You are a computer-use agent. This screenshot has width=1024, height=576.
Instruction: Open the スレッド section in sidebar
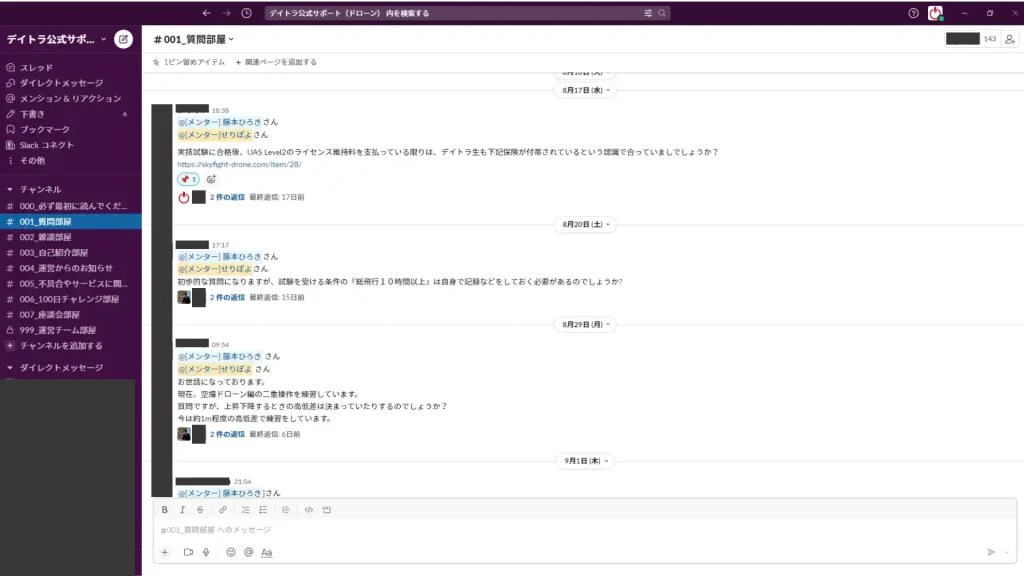(40, 67)
